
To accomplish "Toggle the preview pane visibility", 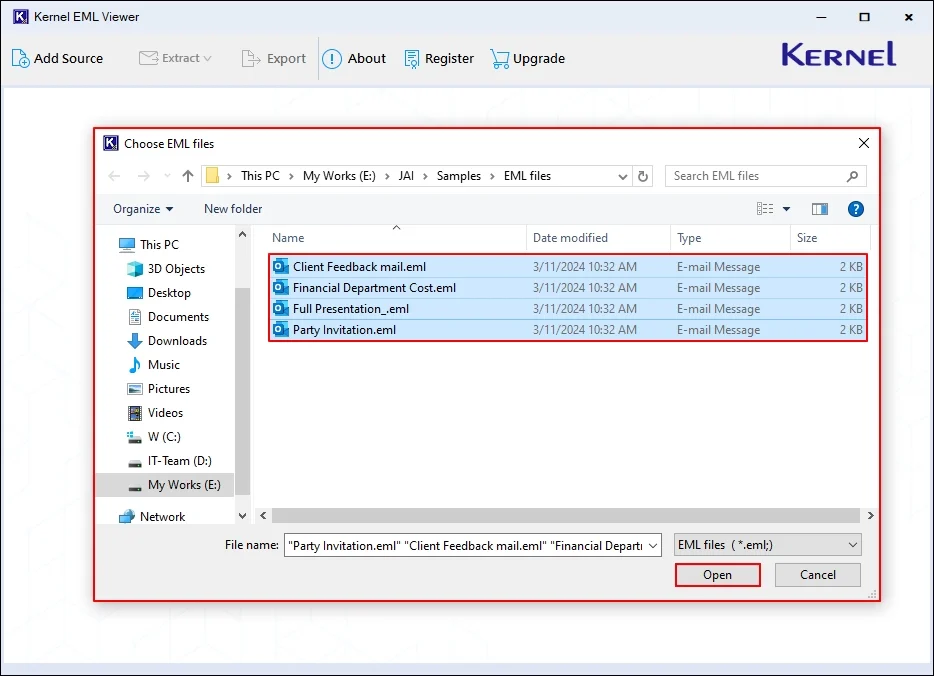I will point(819,208).
